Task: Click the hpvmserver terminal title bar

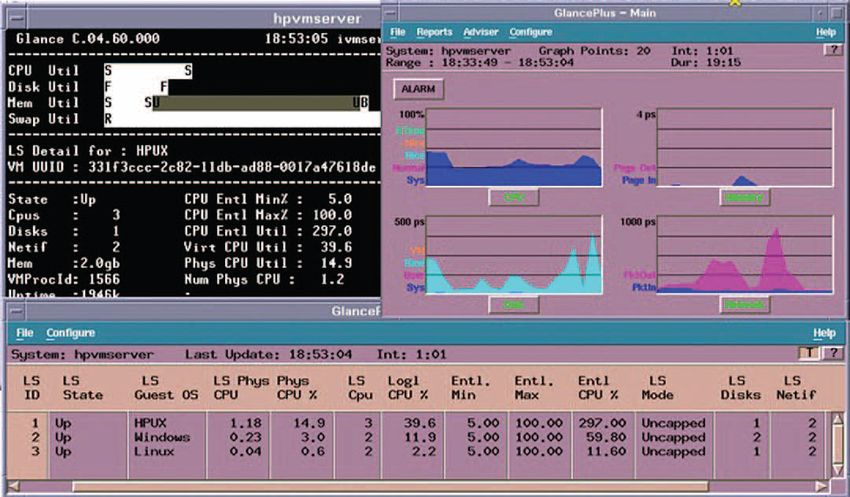Action: pos(203,18)
